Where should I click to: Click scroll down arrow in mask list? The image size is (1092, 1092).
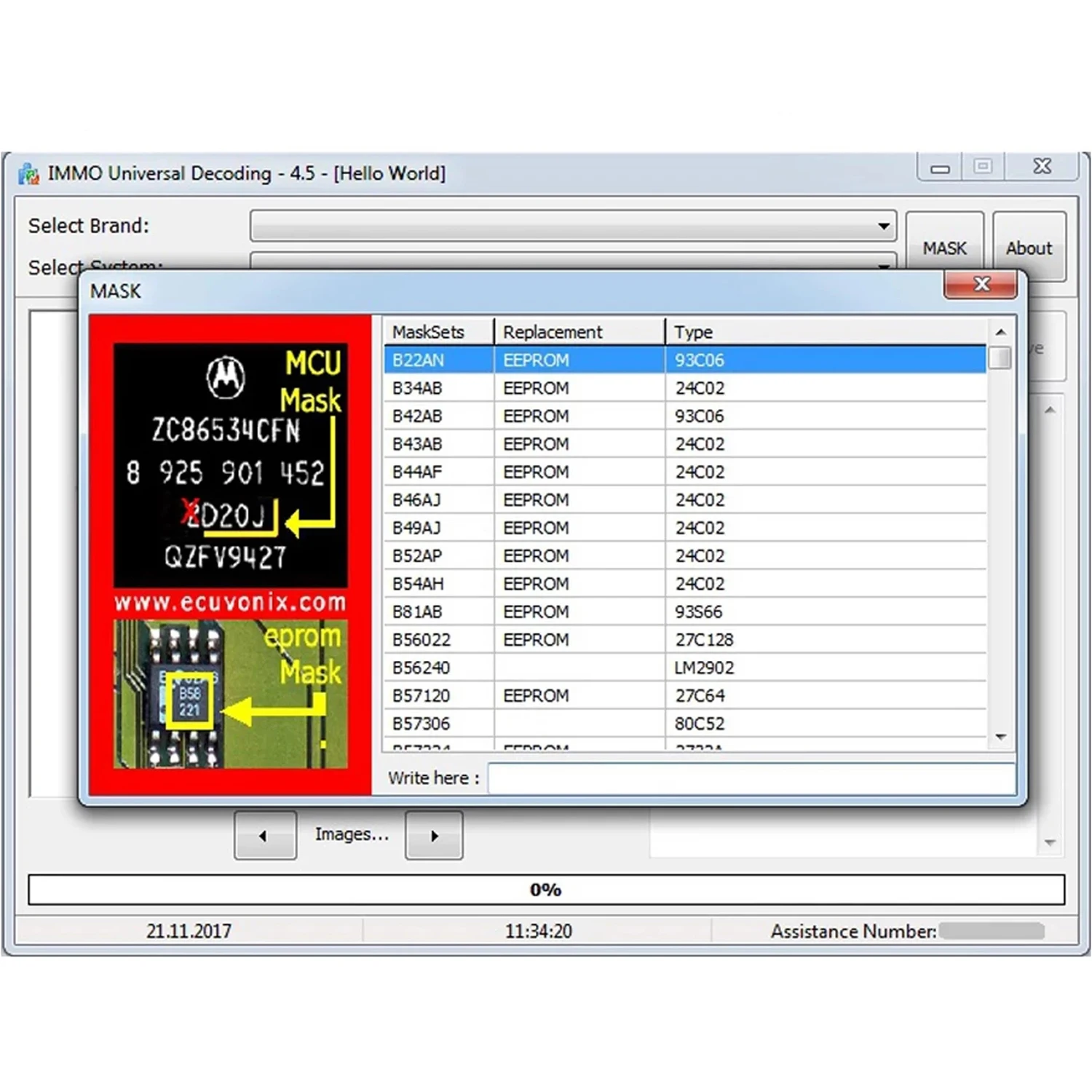point(1001,737)
